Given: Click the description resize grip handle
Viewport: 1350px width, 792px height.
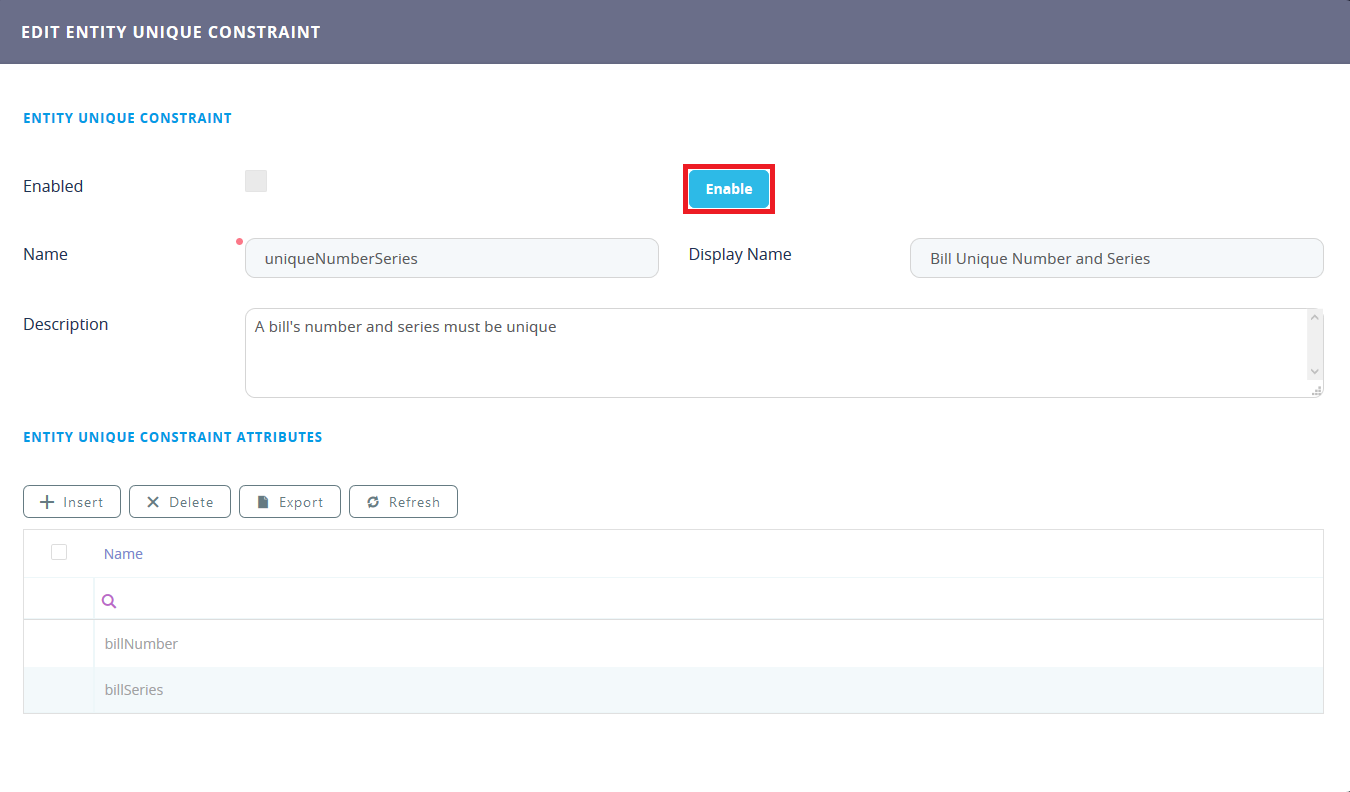Looking at the screenshot, I should click(1316, 390).
